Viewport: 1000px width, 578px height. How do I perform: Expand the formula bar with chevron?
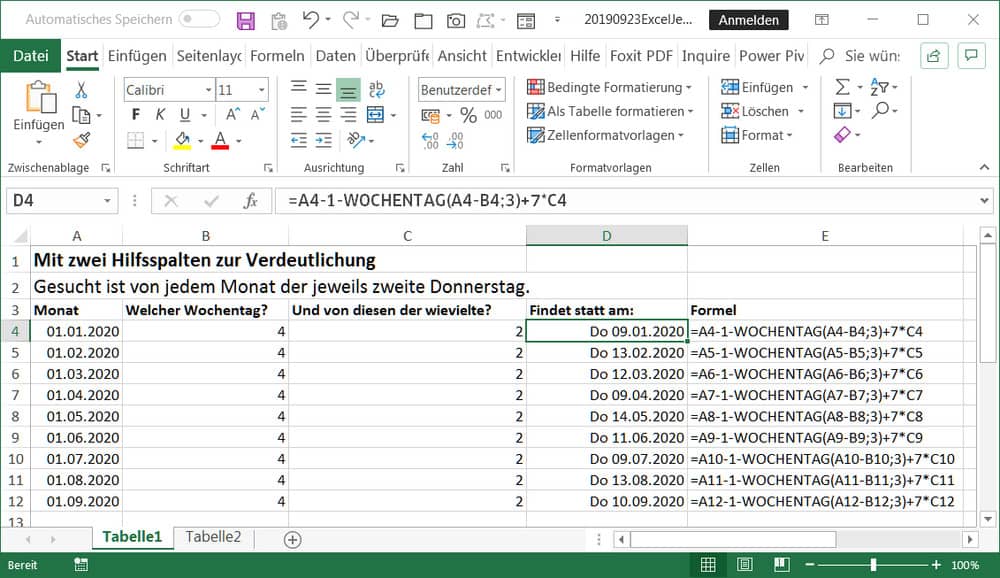tap(985, 201)
